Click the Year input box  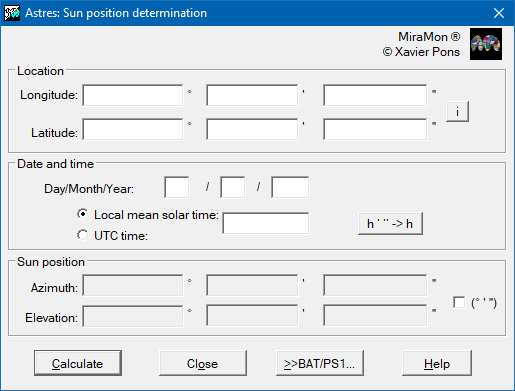290,187
